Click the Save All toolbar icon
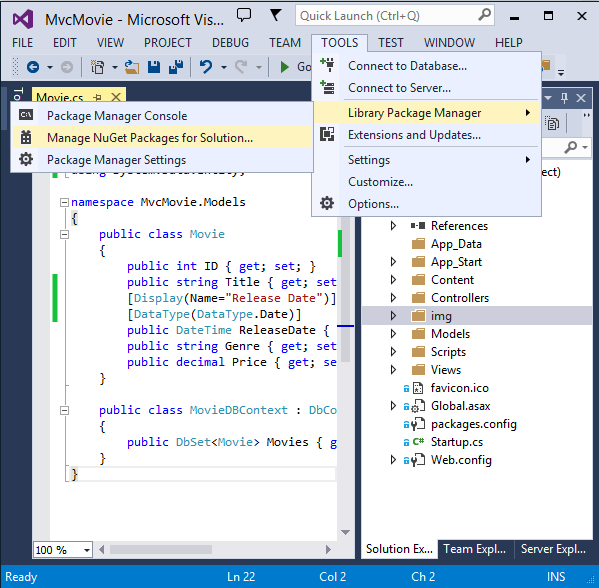Image resolution: width=599 pixels, height=588 pixels. (x=176, y=67)
